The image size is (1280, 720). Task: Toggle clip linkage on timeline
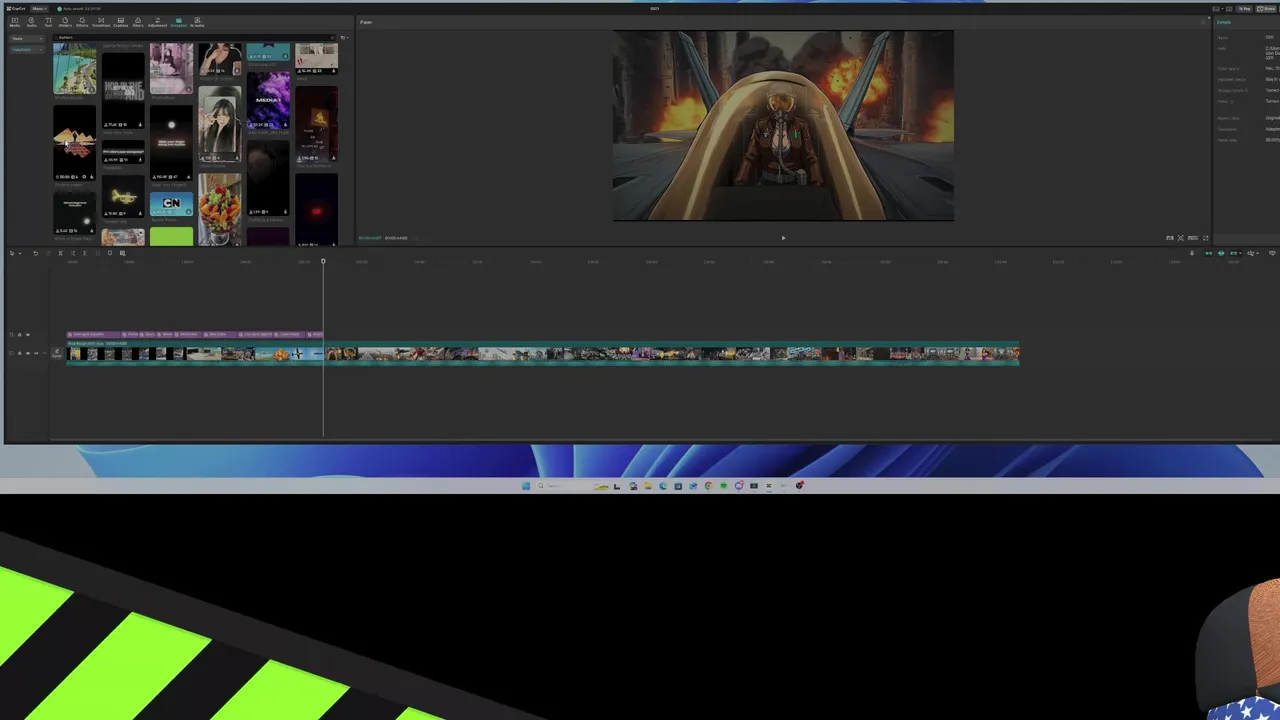click(1233, 253)
